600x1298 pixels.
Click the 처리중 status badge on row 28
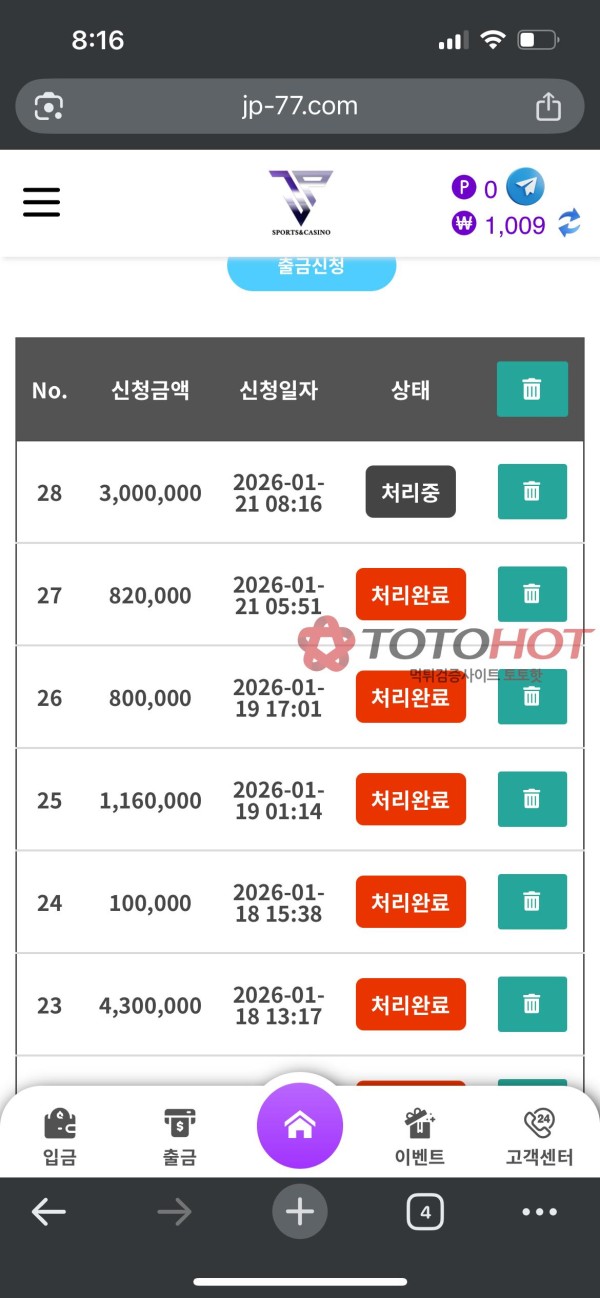pos(410,492)
